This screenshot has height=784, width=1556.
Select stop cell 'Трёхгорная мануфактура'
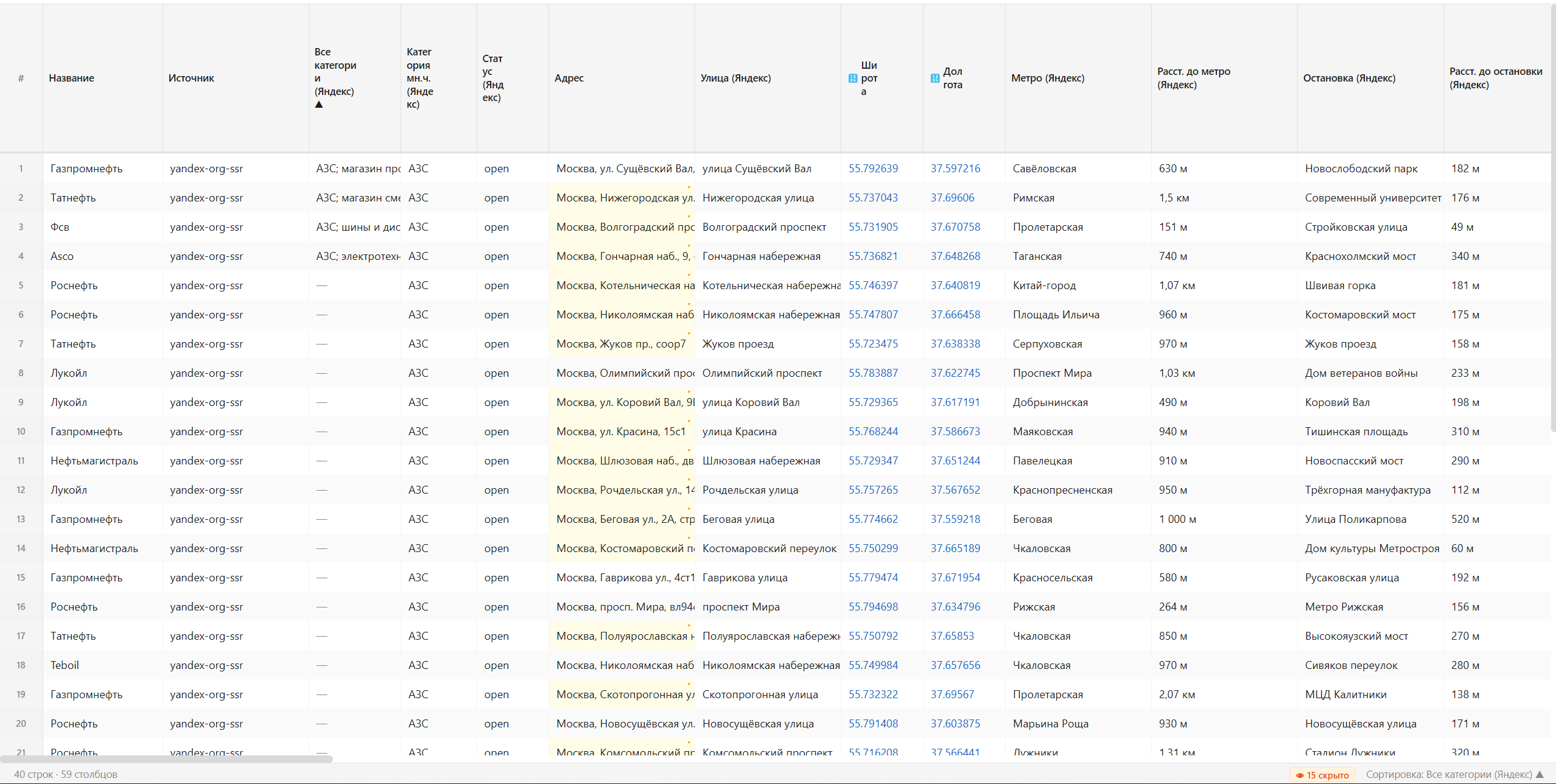(1370, 490)
